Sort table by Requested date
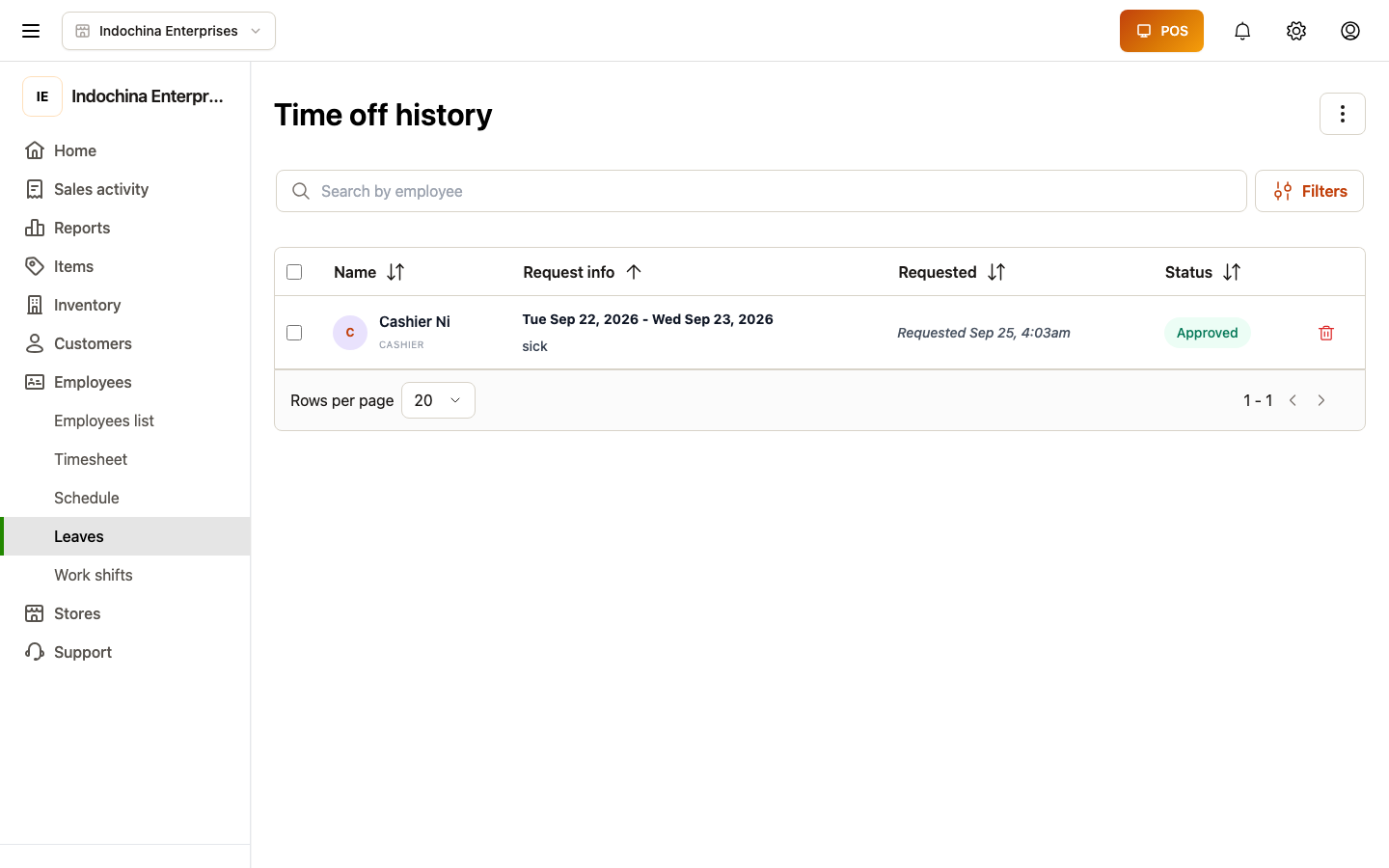1389x868 pixels. [996, 272]
